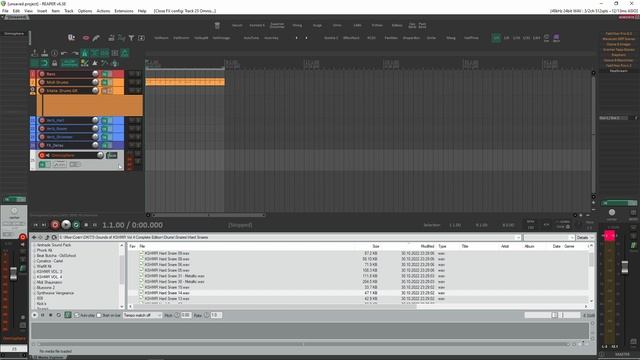Image resolution: width=640 pixels, height=360 pixels.
Task: Click the transport Stop button
Action: point(86,225)
